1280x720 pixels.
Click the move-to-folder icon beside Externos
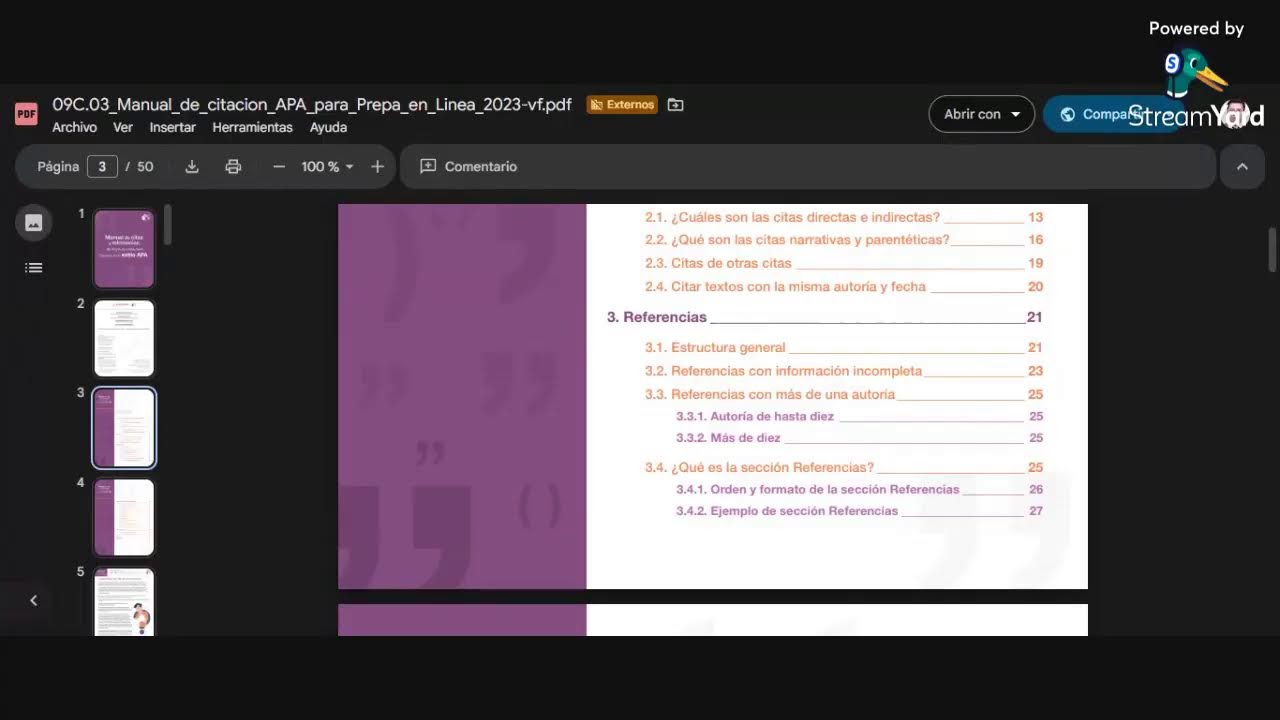676,105
